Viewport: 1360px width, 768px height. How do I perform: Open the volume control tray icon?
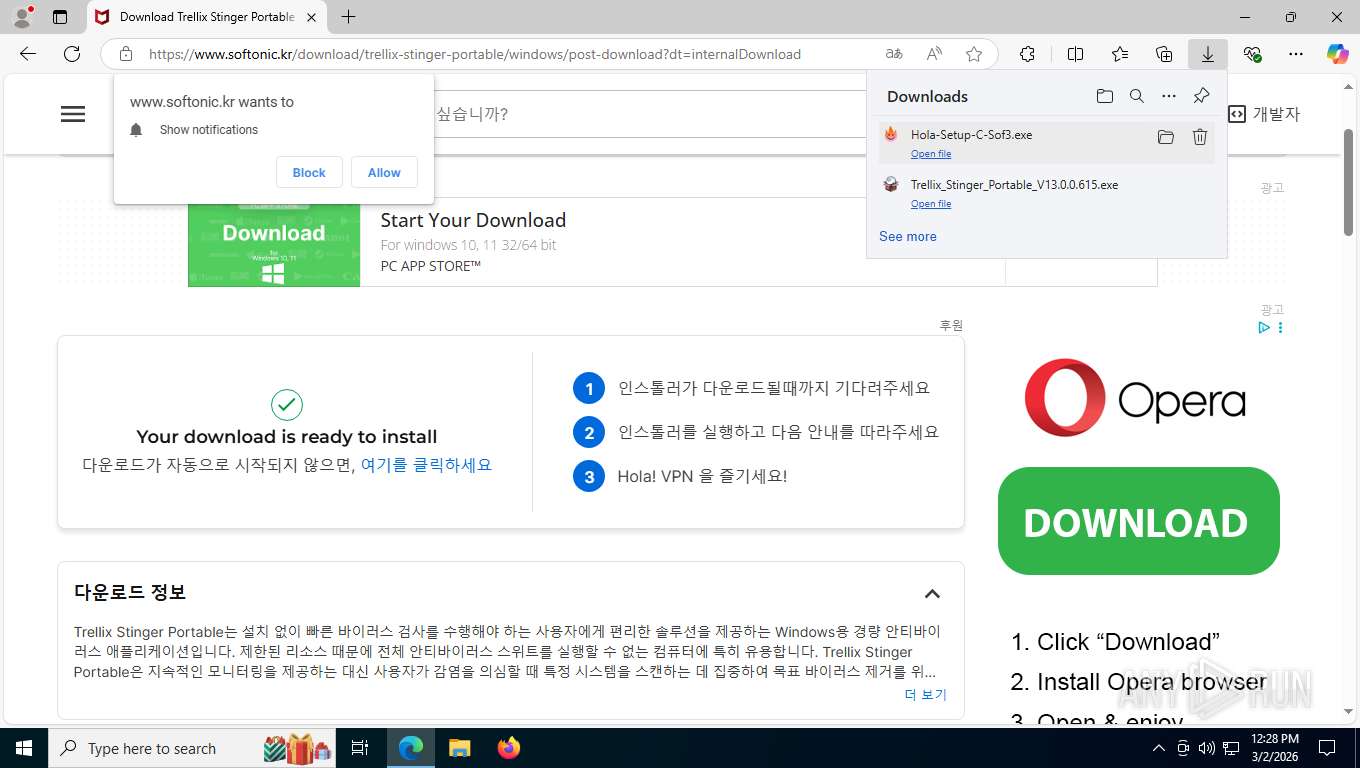point(1207,748)
